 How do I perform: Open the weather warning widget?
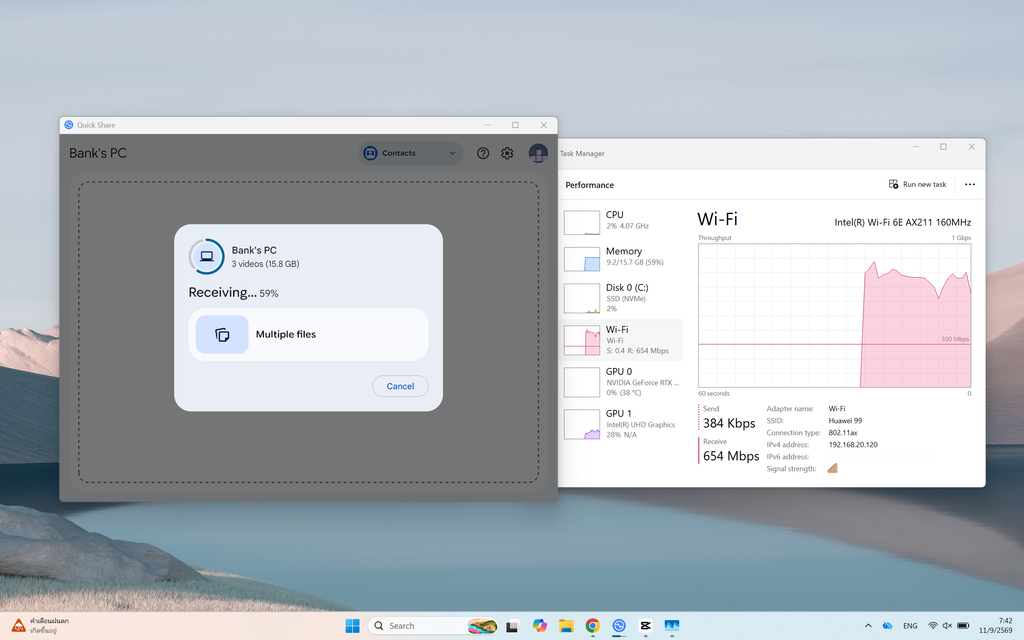pyautogui.click(x=40, y=626)
